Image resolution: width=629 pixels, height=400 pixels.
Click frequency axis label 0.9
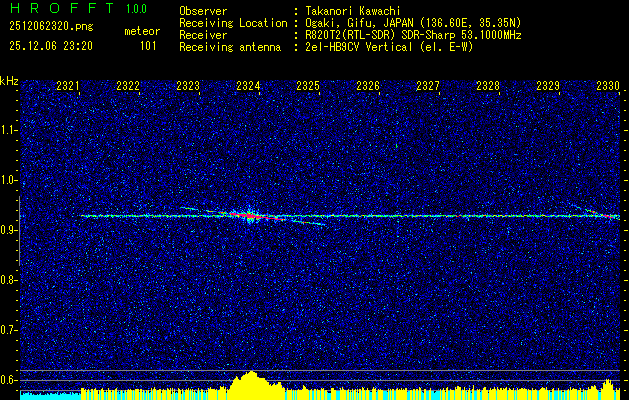(x=9, y=230)
